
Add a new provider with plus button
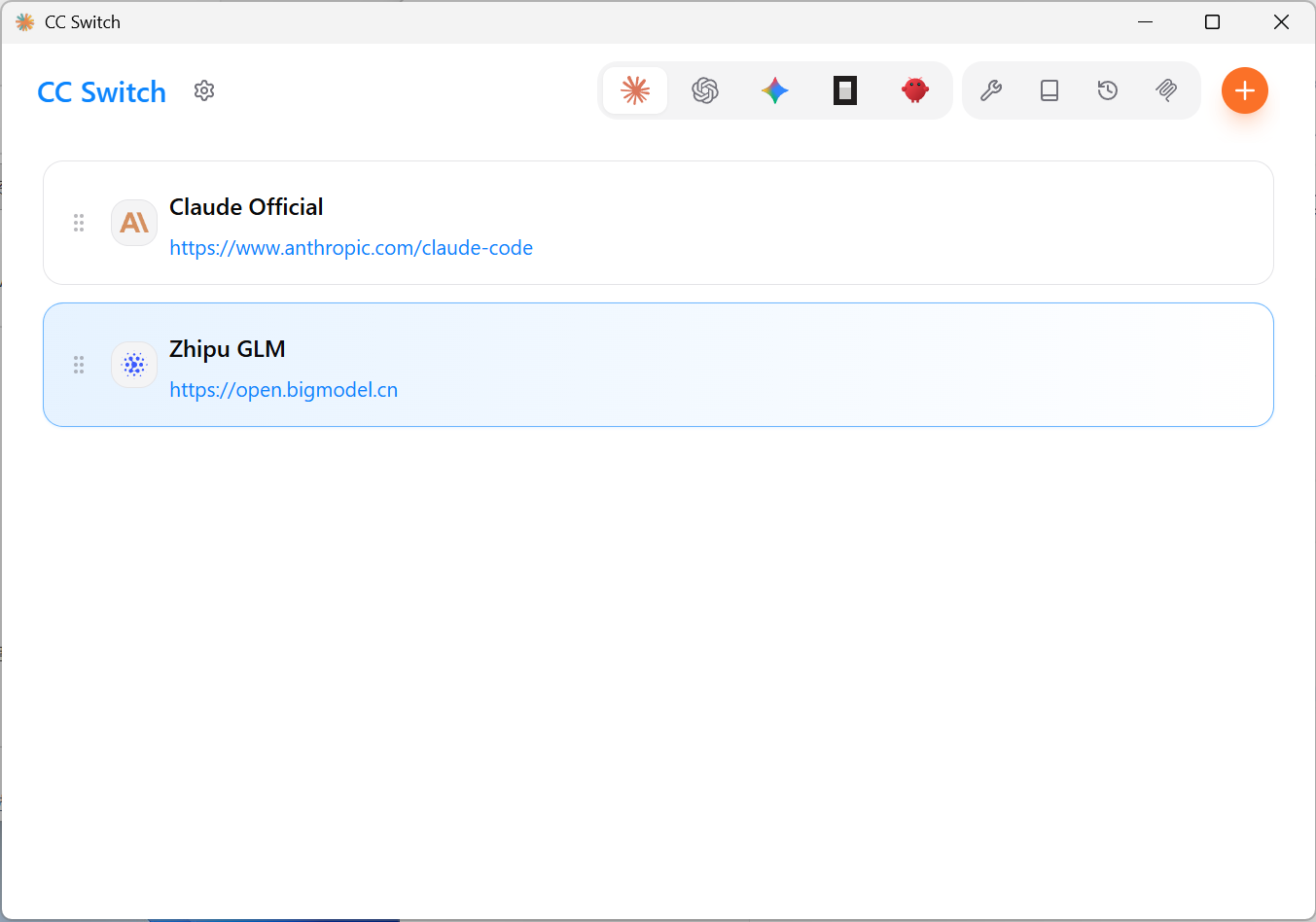coord(1245,90)
